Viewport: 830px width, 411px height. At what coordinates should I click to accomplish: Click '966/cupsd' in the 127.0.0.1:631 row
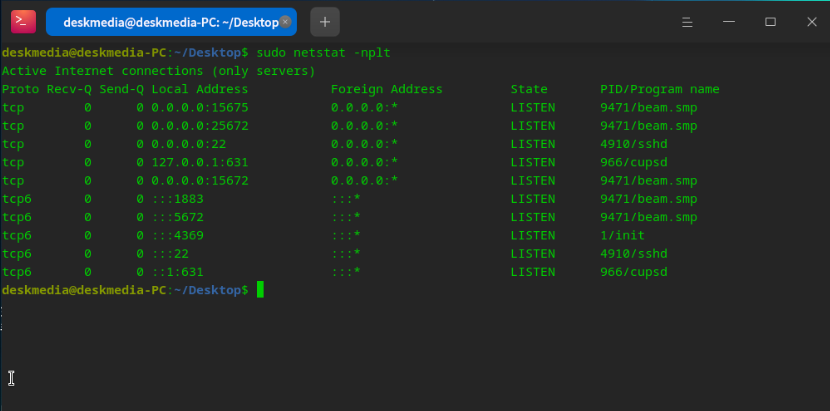pos(634,162)
